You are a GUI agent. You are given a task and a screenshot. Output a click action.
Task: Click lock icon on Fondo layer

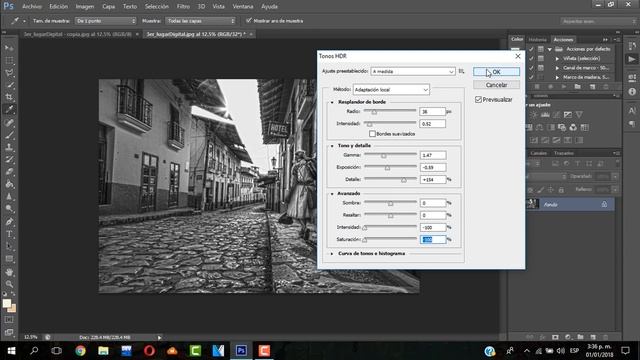pos(604,204)
